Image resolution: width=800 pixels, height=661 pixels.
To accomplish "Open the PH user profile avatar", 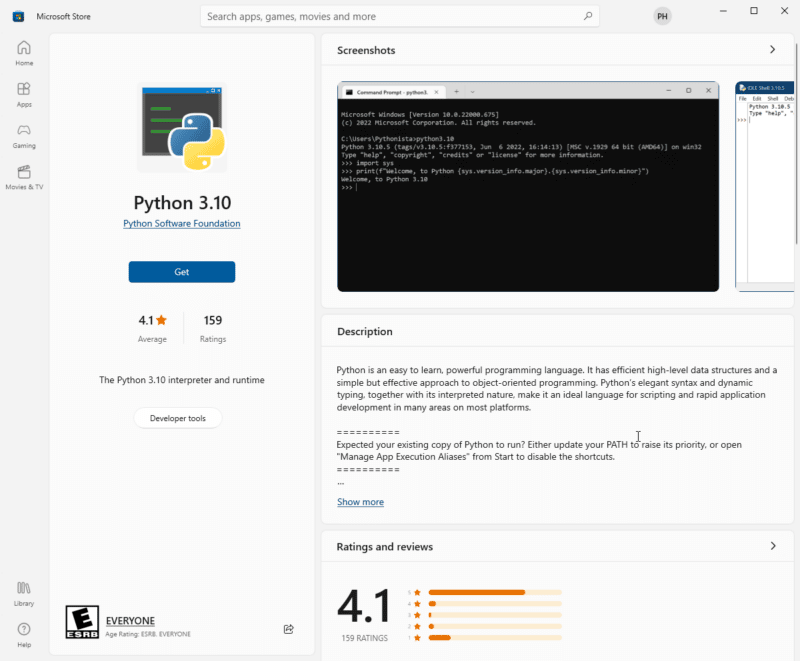I will point(662,16).
